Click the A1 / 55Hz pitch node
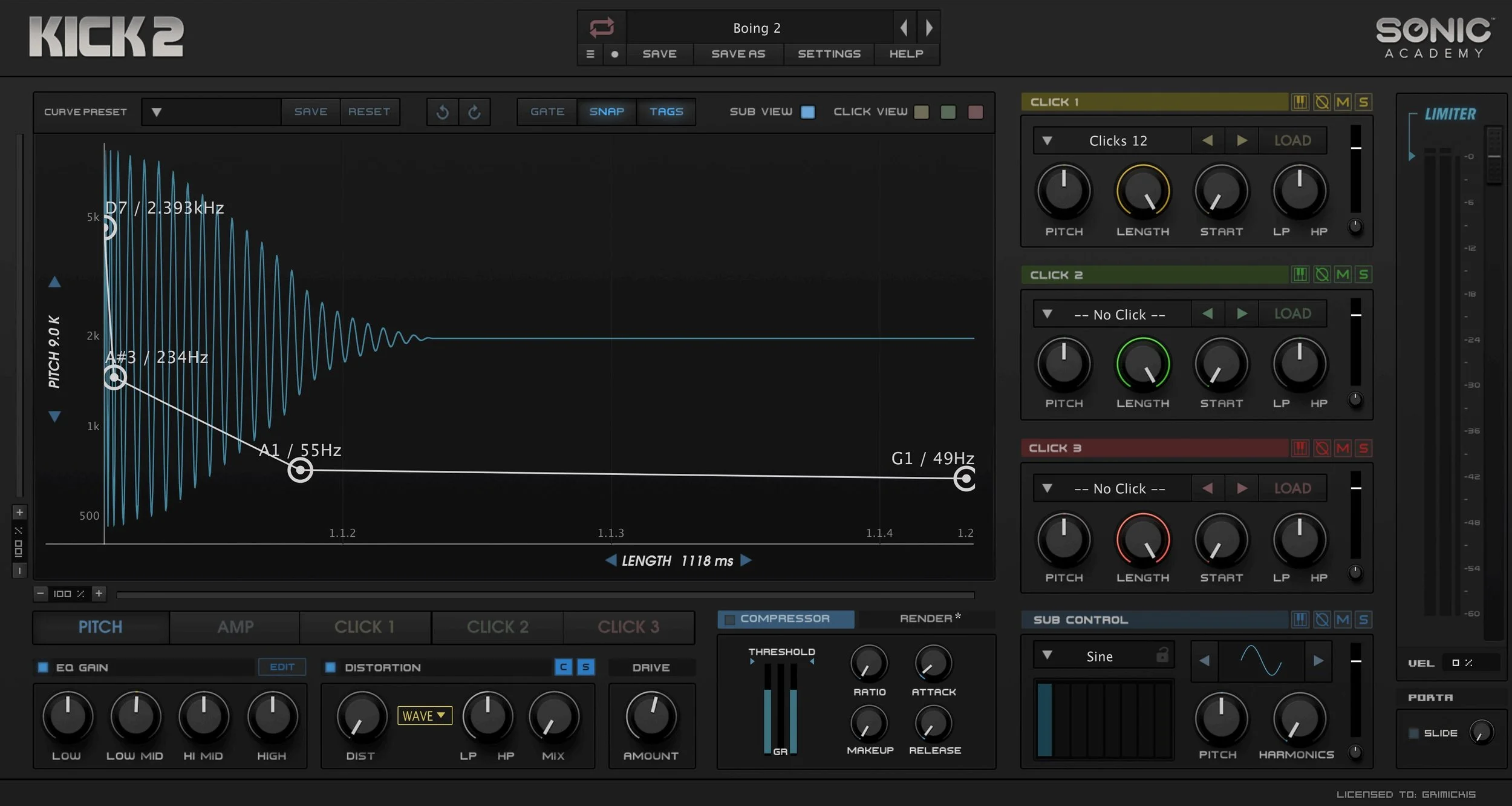 click(300, 470)
